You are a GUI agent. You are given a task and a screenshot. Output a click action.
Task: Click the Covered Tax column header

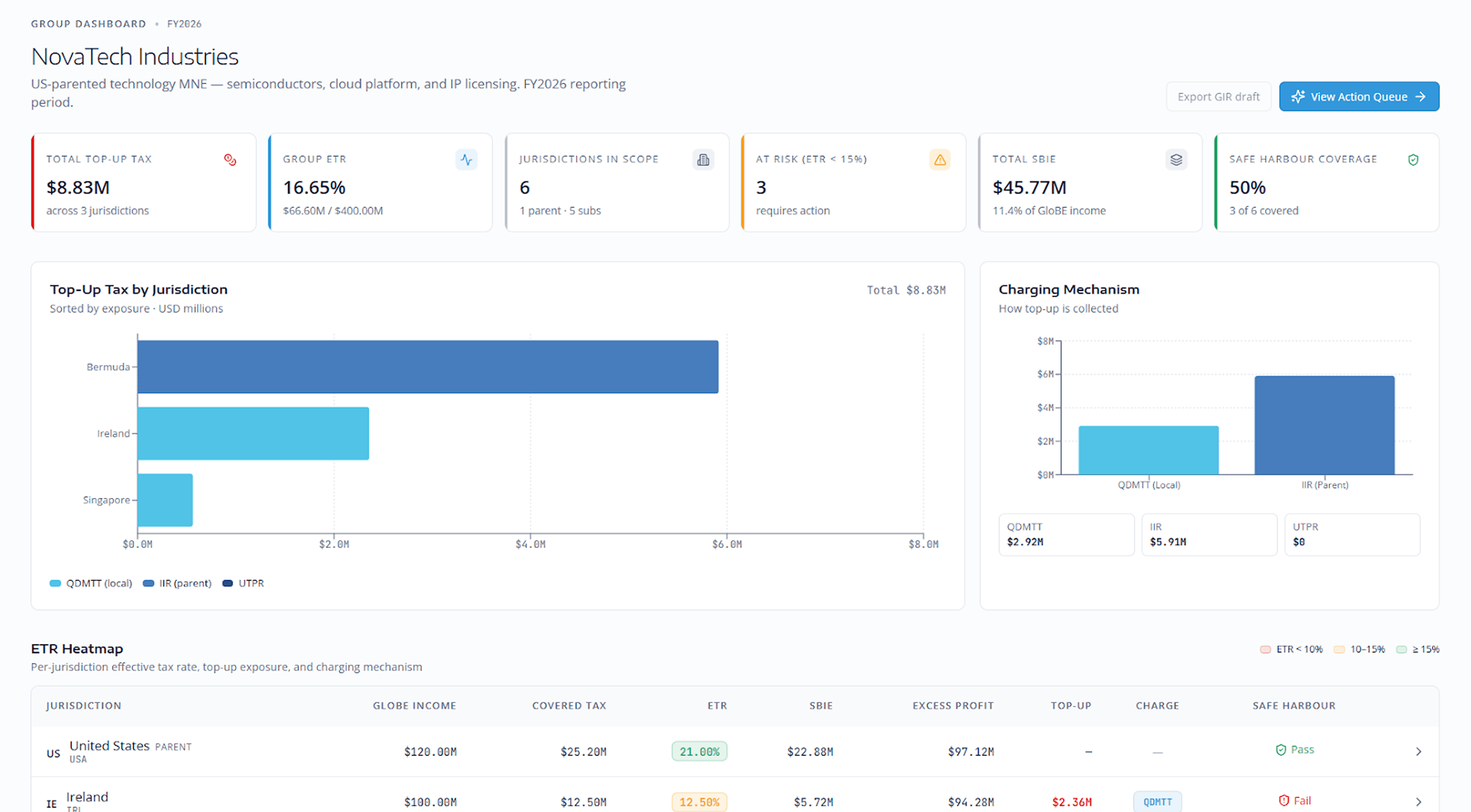point(569,705)
